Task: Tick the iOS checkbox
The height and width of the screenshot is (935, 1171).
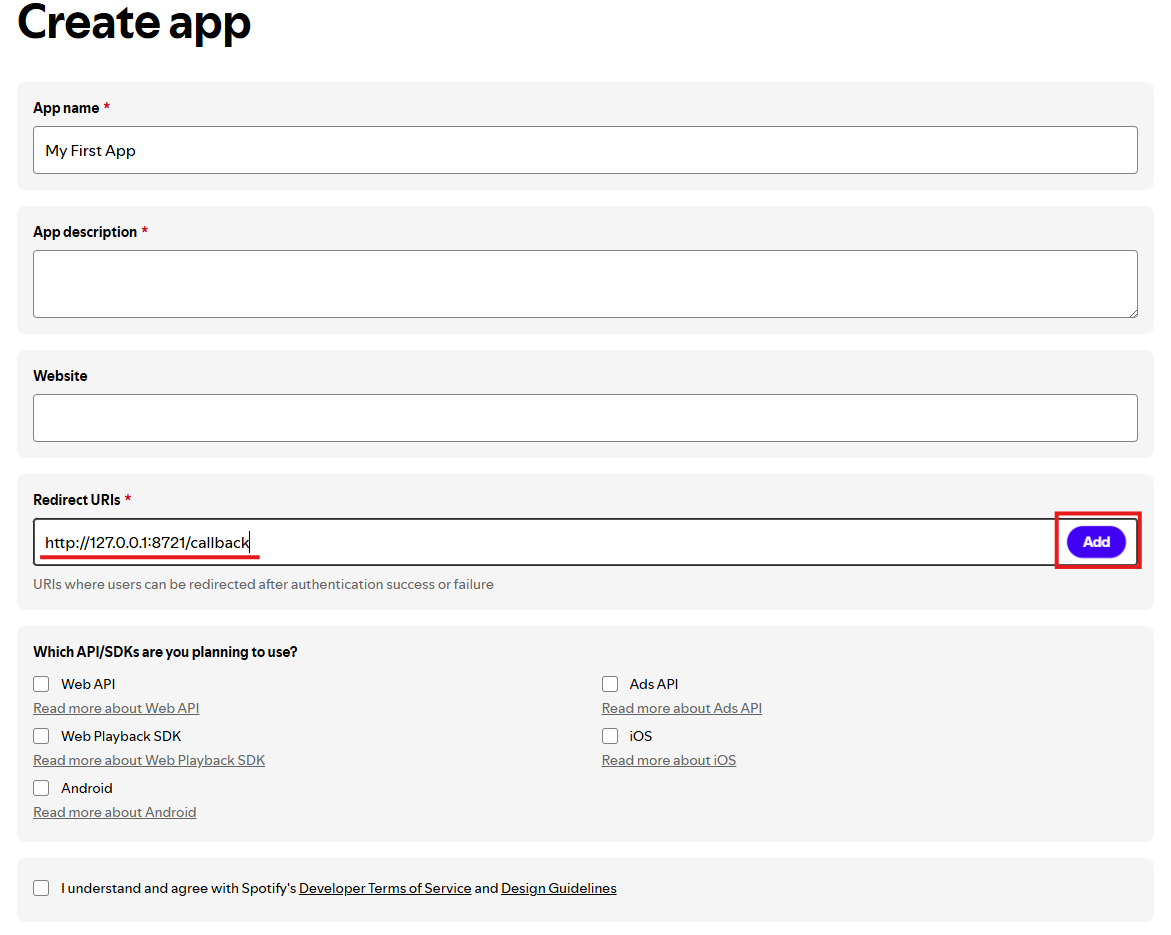Action: (x=610, y=735)
